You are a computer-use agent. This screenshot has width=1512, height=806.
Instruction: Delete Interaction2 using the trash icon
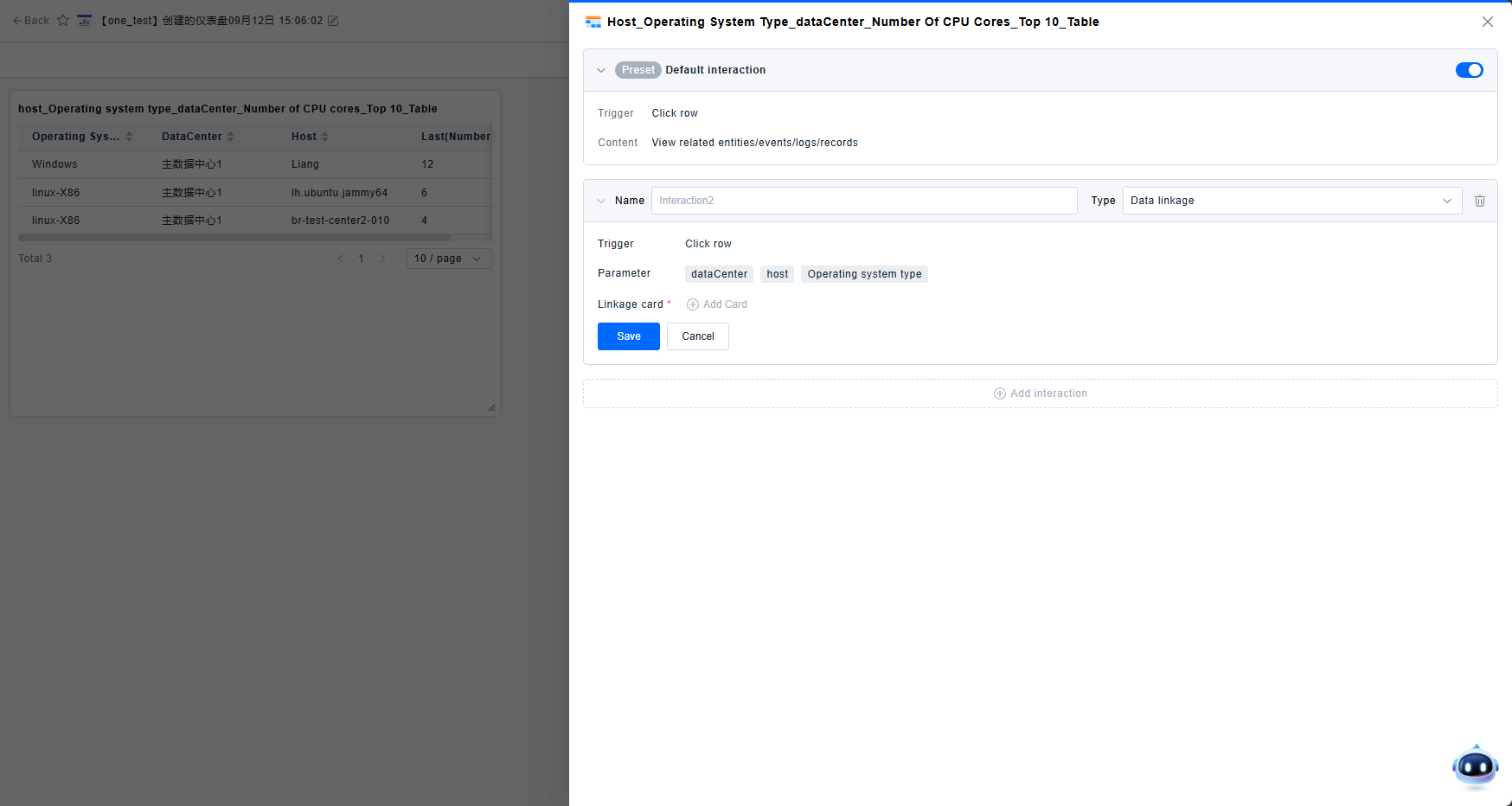point(1479,201)
